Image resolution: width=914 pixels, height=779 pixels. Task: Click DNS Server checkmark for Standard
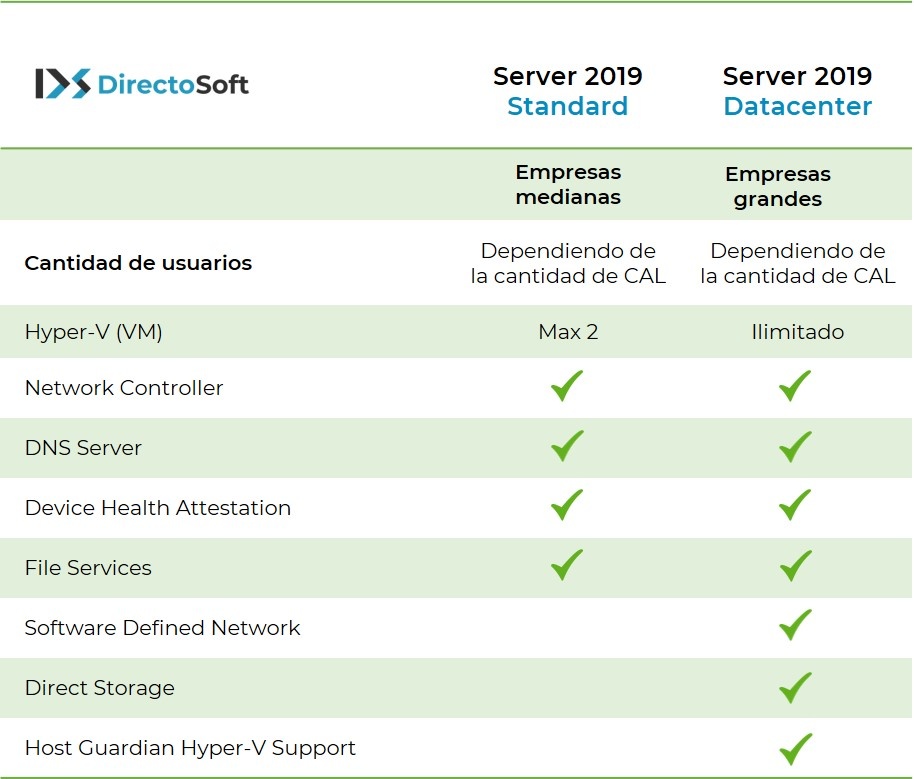tap(567, 445)
